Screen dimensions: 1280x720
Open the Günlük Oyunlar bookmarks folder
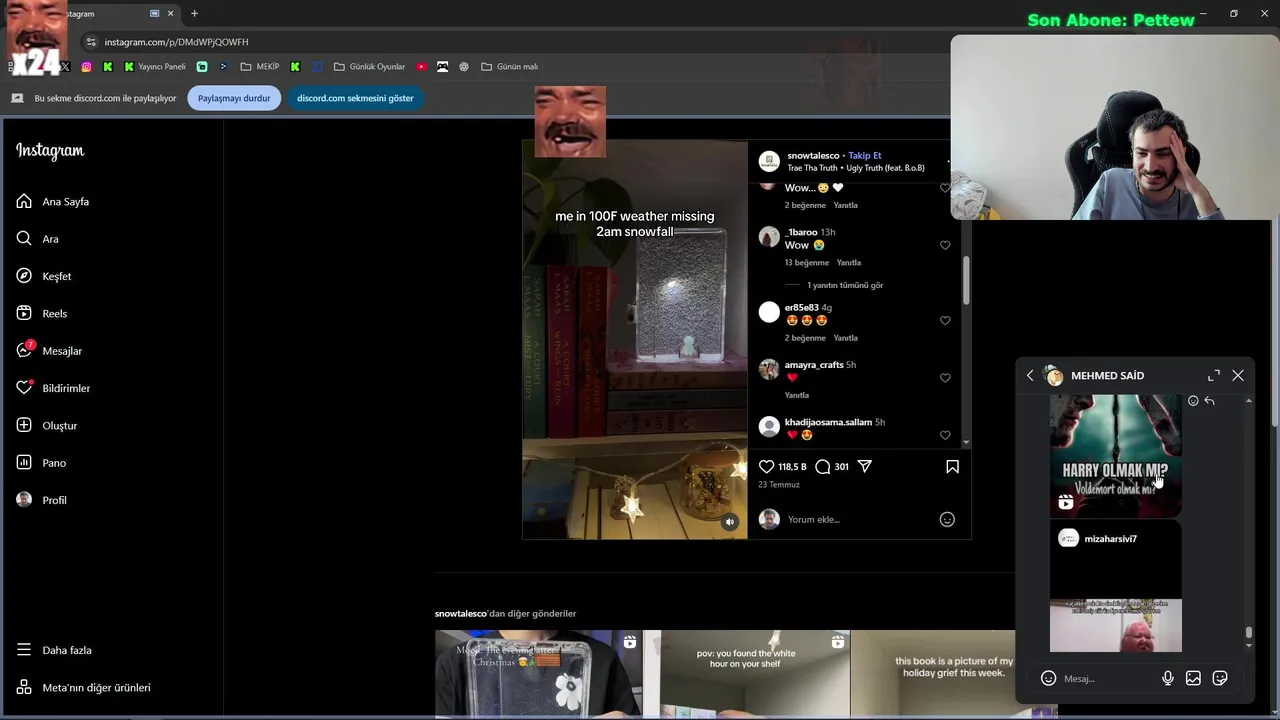tap(369, 67)
